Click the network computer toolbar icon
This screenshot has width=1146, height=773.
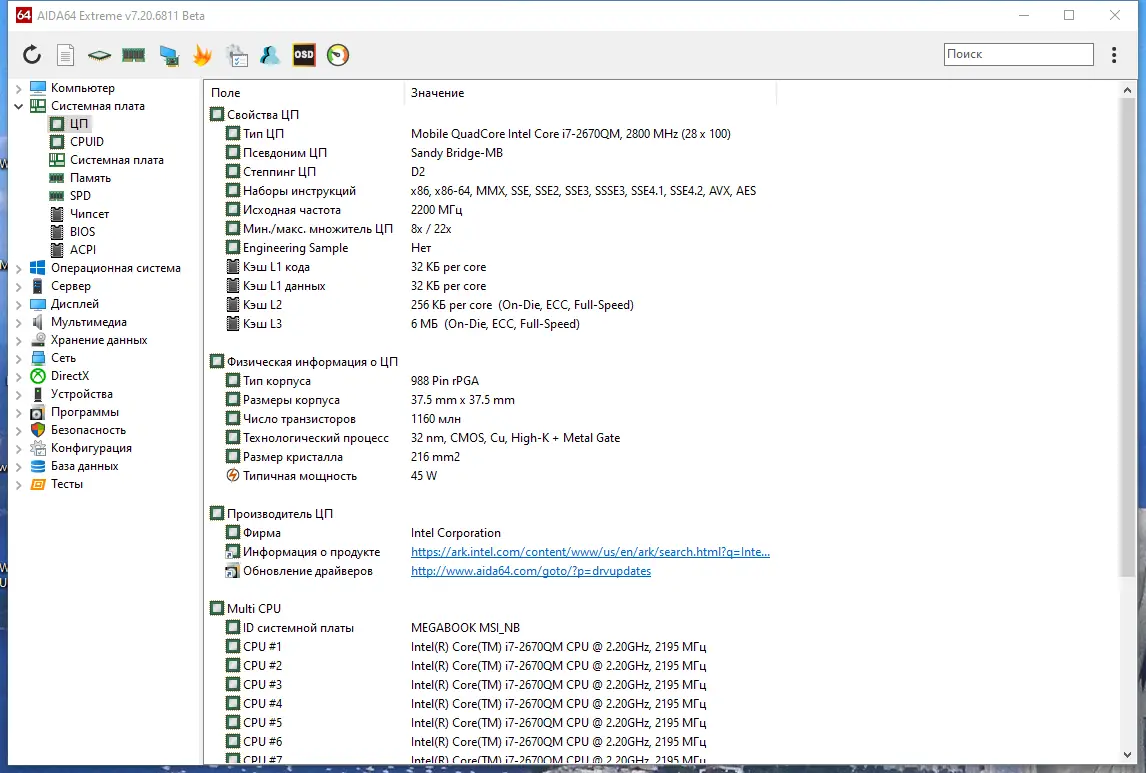tap(169, 56)
